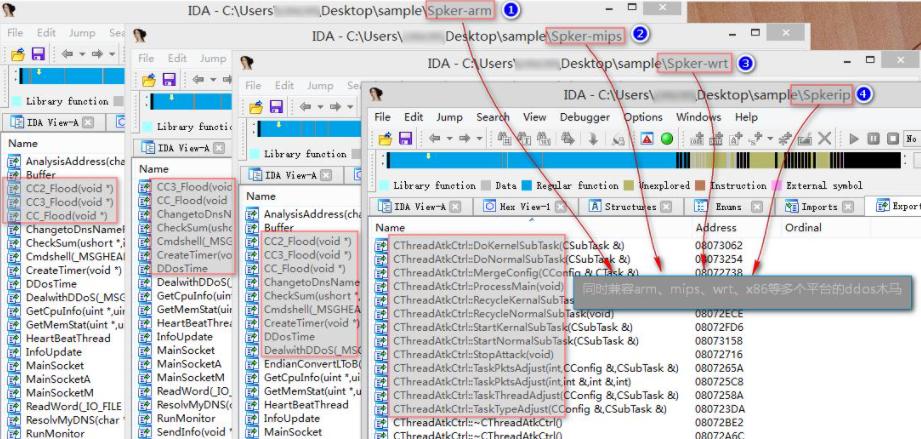Open File menu in Spkerip window

tap(382, 117)
